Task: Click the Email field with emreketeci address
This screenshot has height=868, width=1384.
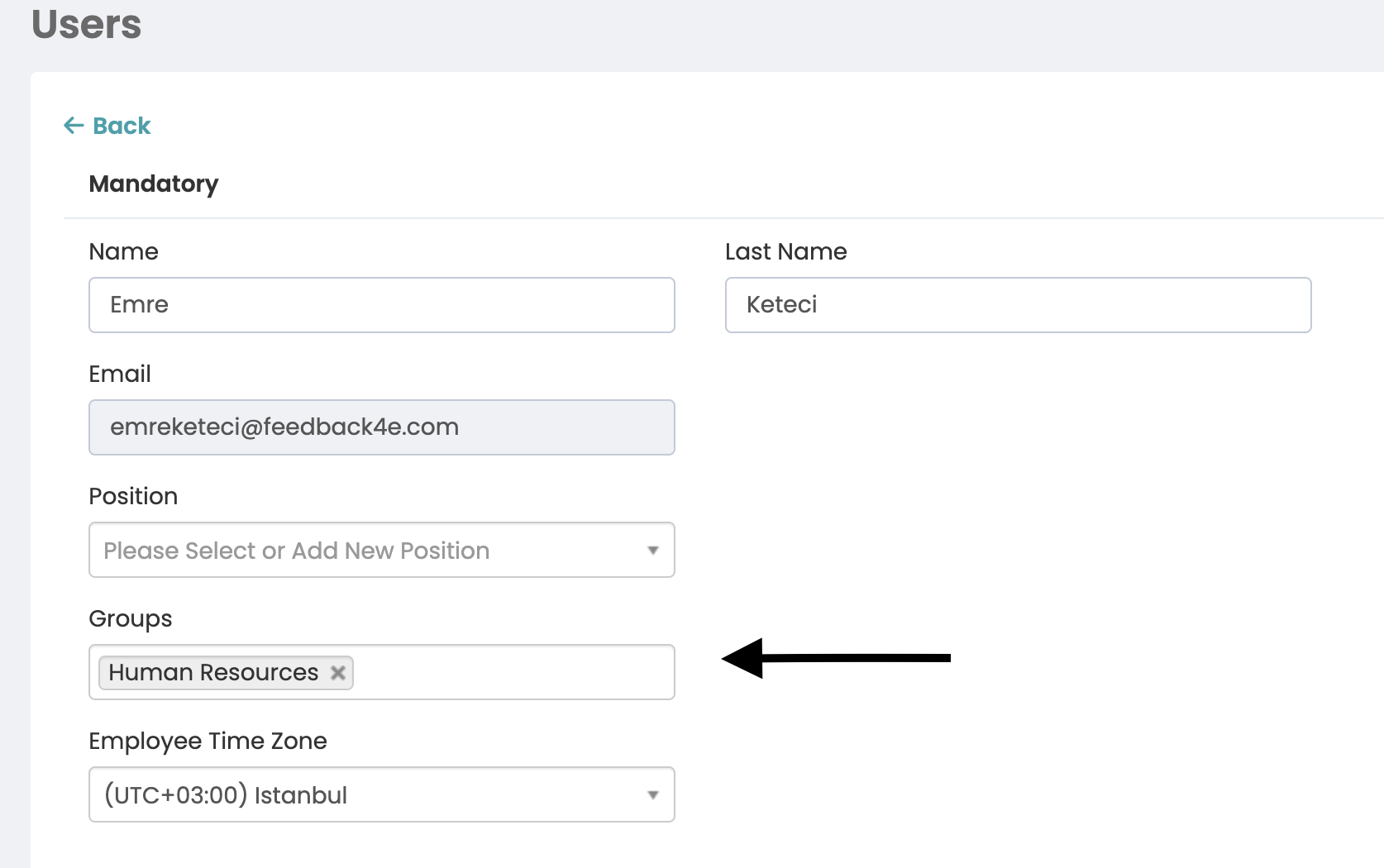Action: point(381,427)
